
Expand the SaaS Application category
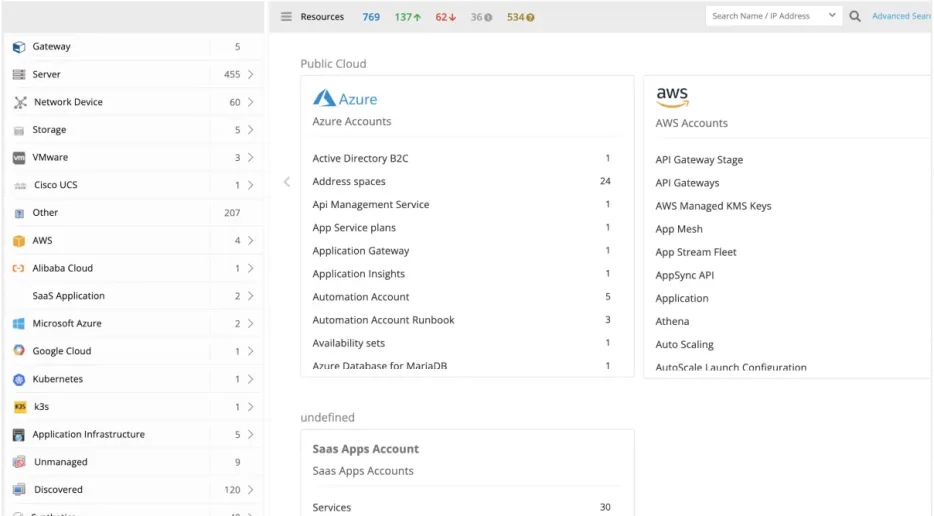(x=251, y=296)
